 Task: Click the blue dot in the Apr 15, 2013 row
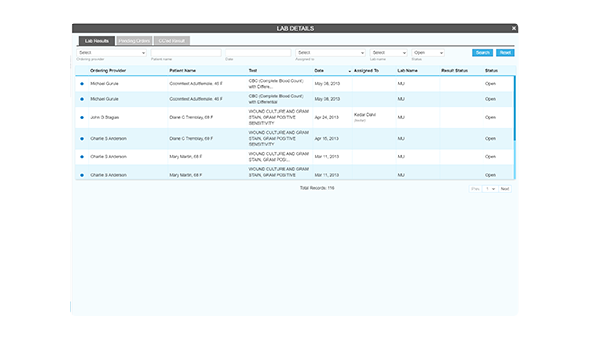click(82, 138)
